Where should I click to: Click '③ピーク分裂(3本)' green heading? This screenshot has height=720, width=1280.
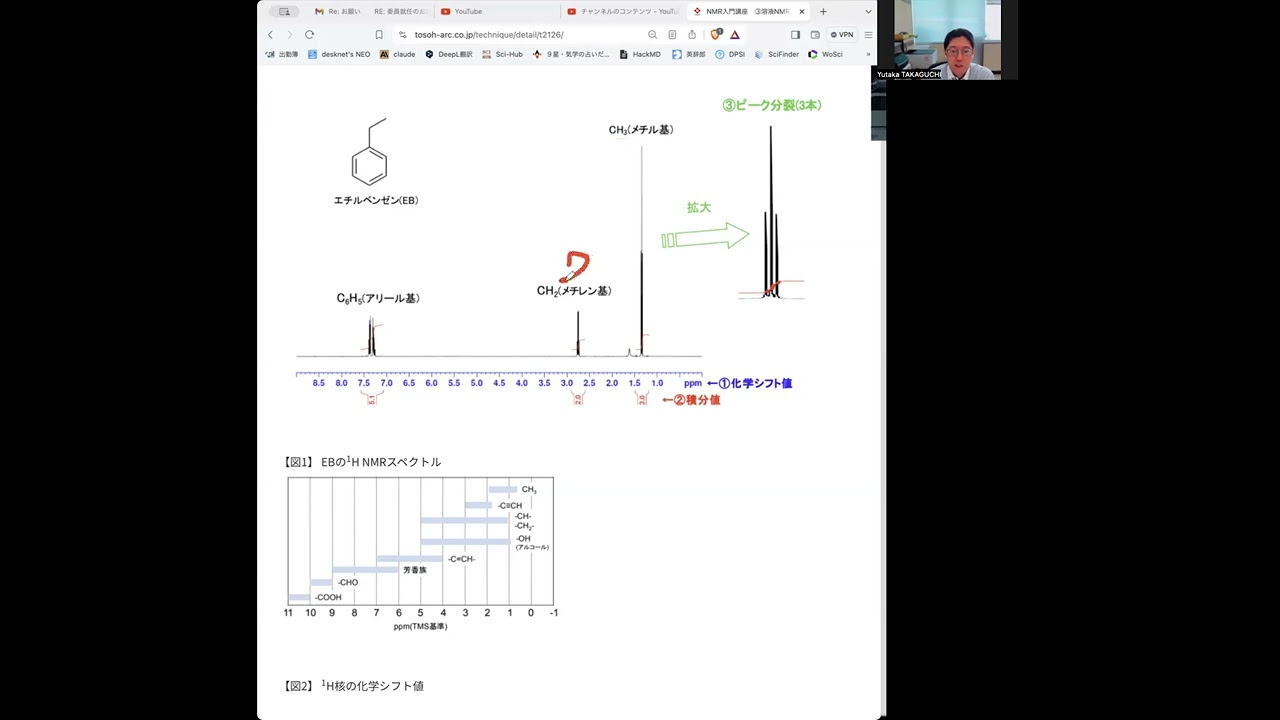click(772, 105)
